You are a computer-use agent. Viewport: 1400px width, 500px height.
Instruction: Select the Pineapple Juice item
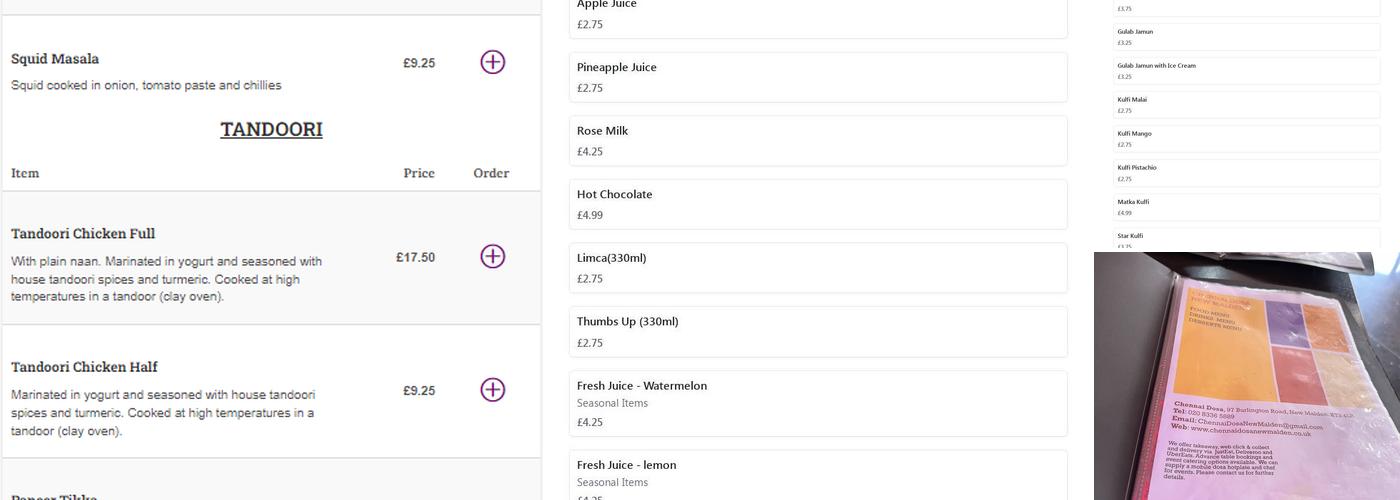click(817, 77)
